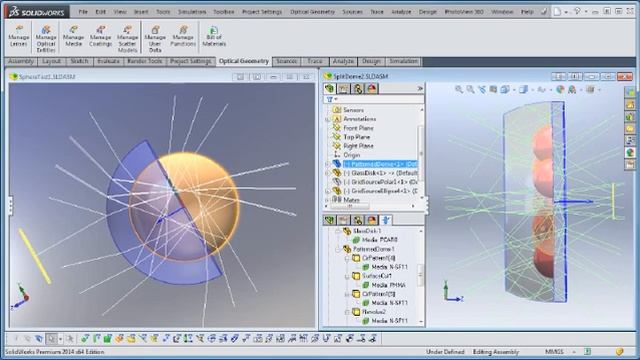Open Simulation menu in menu bar
Image resolution: width=640 pixels, height=360 pixels.
click(x=192, y=12)
